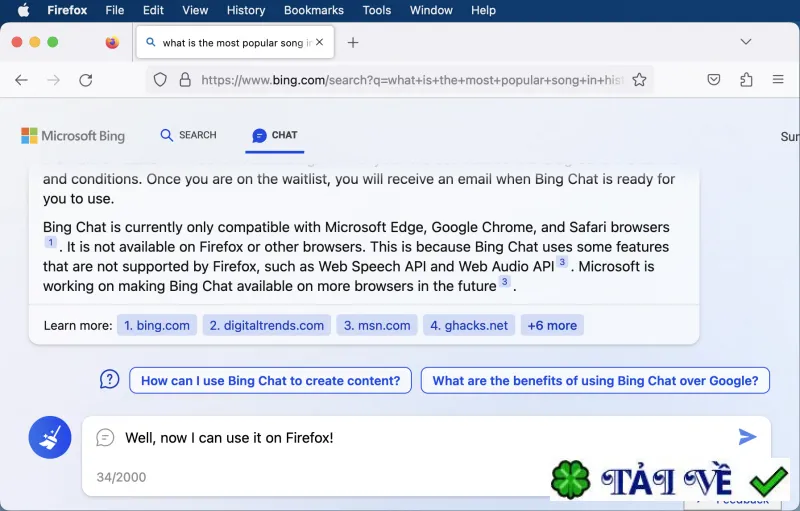The width and height of the screenshot is (800, 511).
Task: Go back to the previous page
Action: [x=21, y=80]
